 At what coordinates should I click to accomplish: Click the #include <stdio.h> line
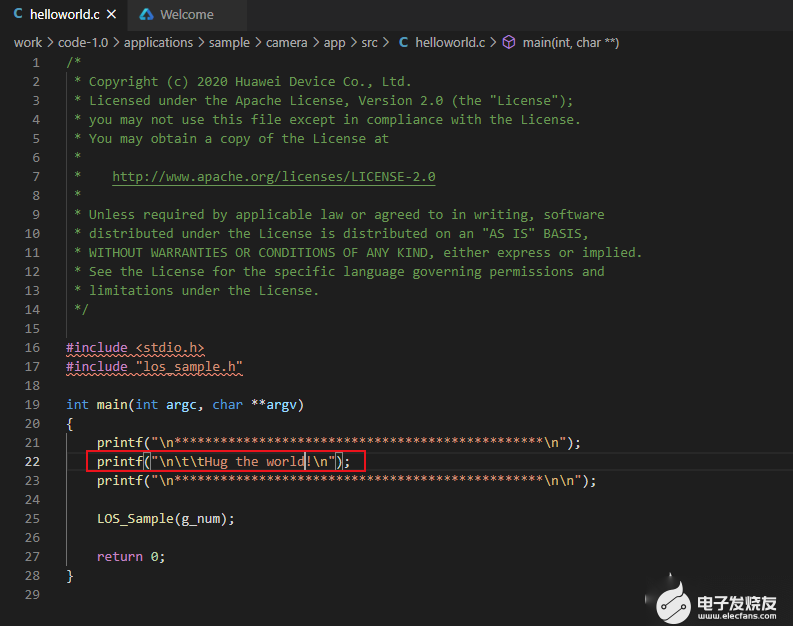tap(135, 347)
